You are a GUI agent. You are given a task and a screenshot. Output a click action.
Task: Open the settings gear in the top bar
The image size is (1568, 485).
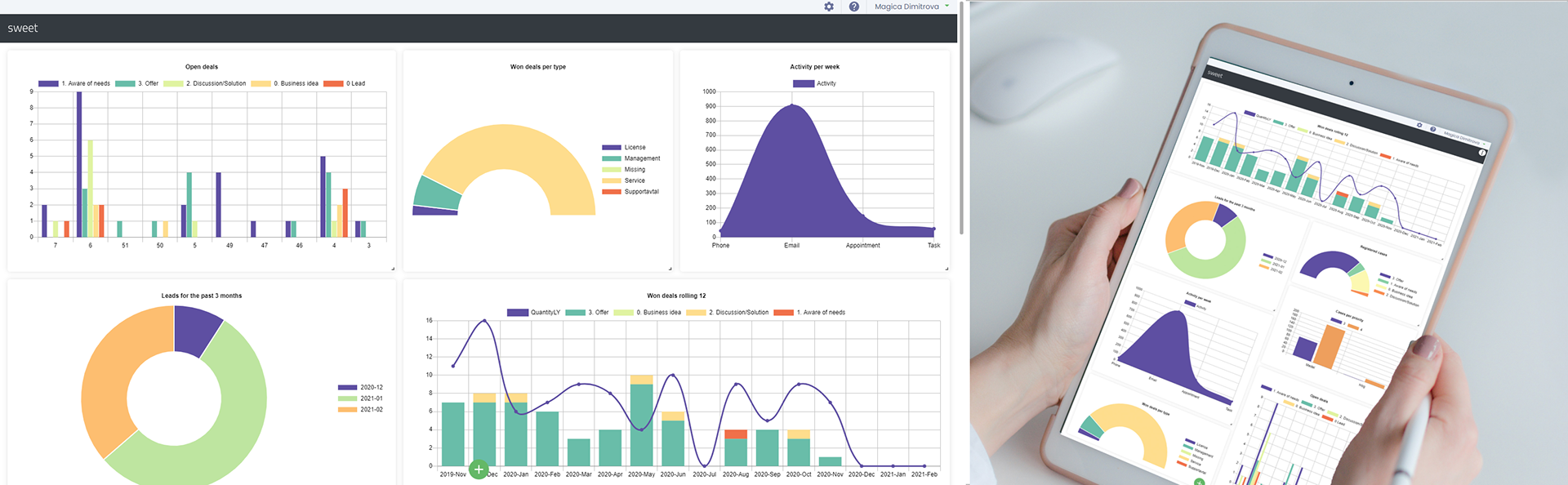coord(829,7)
